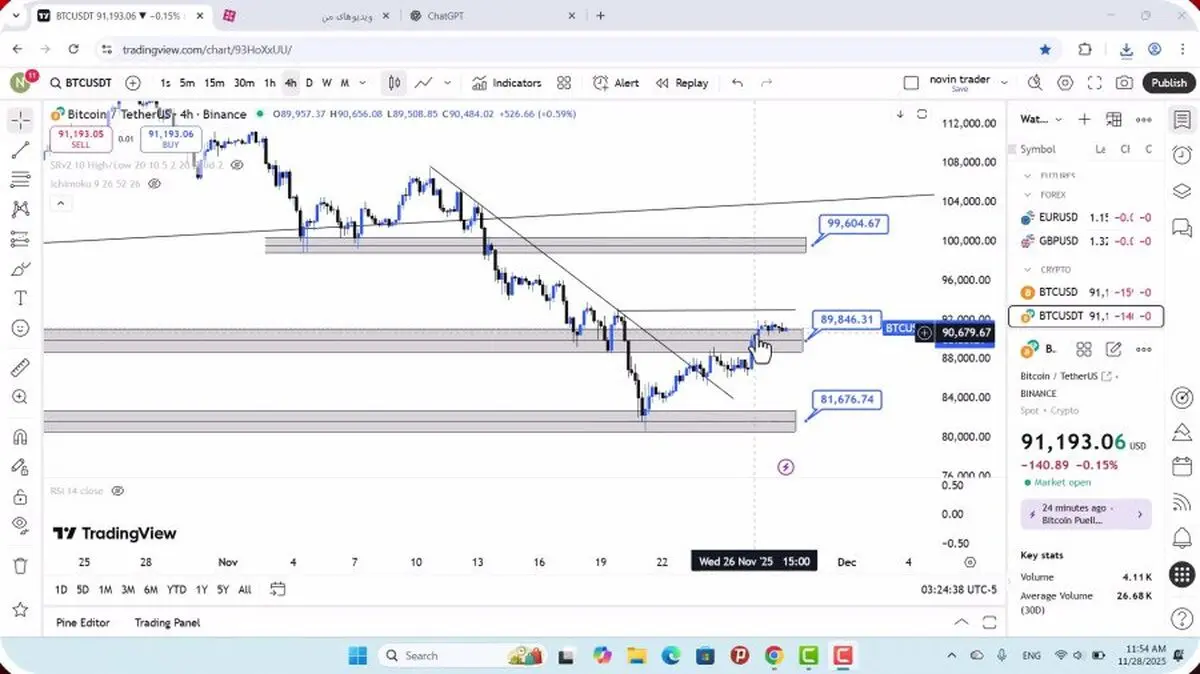Open the Alerts panel clock icon
This screenshot has width=1200, height=674.
1182,155
